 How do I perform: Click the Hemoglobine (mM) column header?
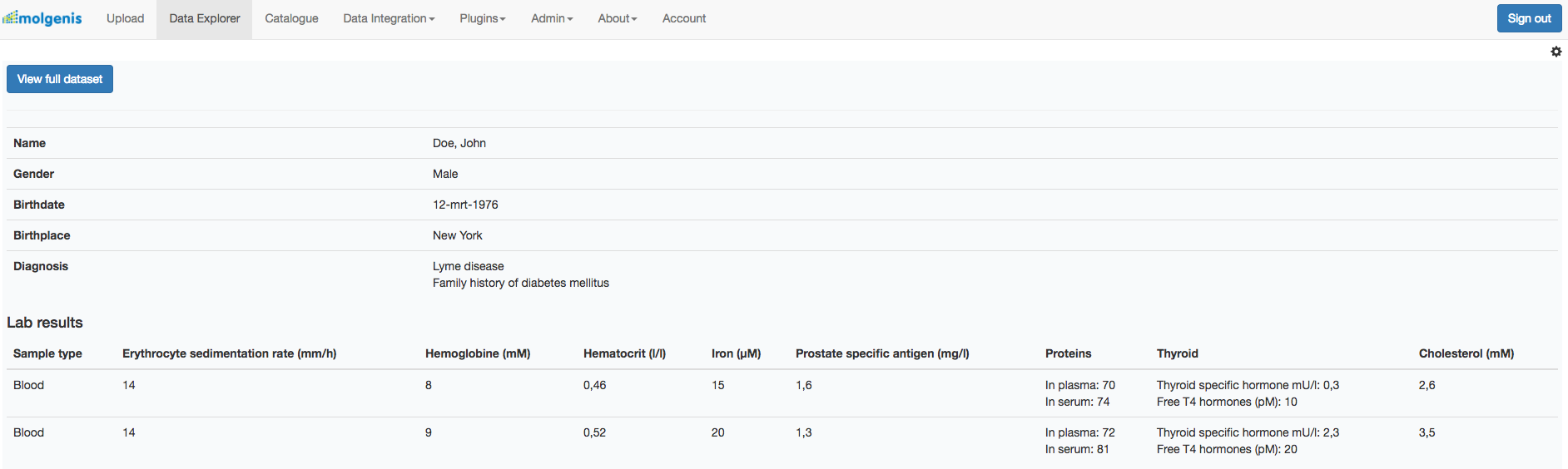(x=477, y=353)
